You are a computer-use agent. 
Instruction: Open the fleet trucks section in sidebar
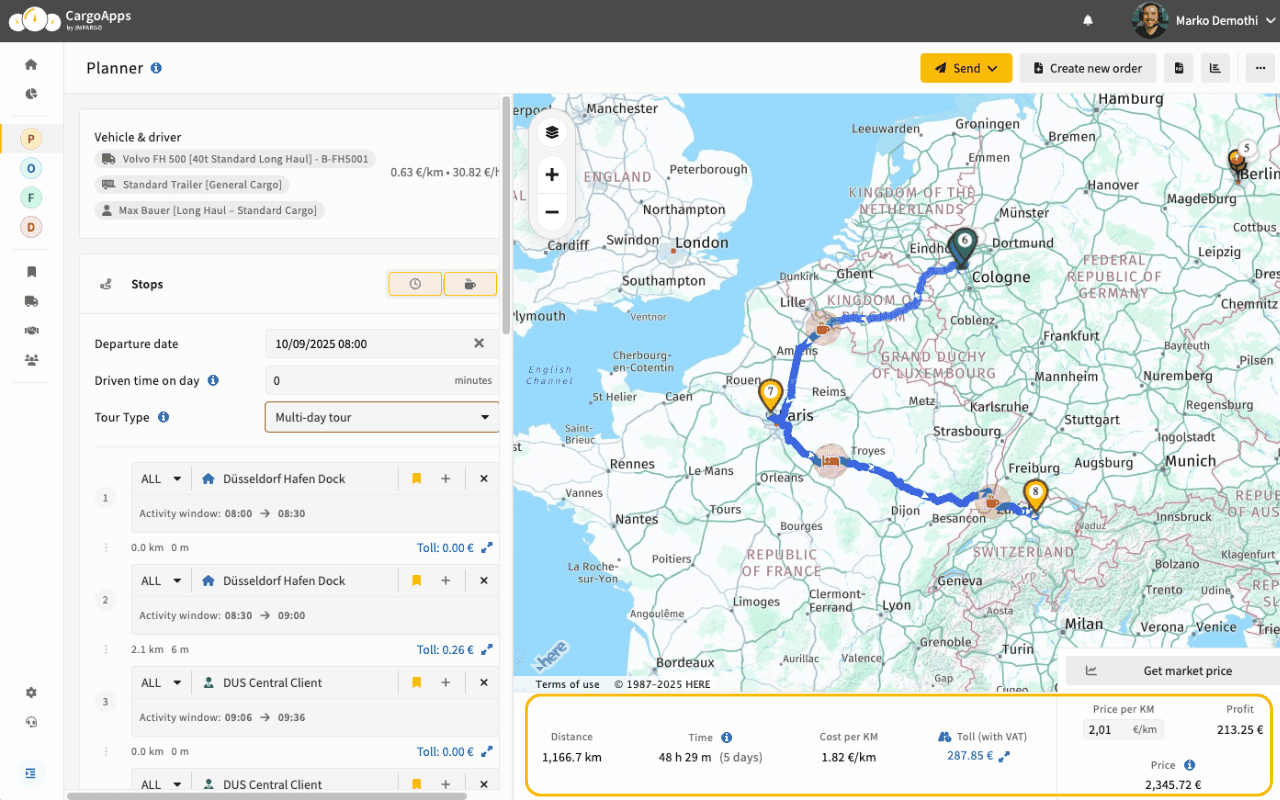(x=30, y=301)
